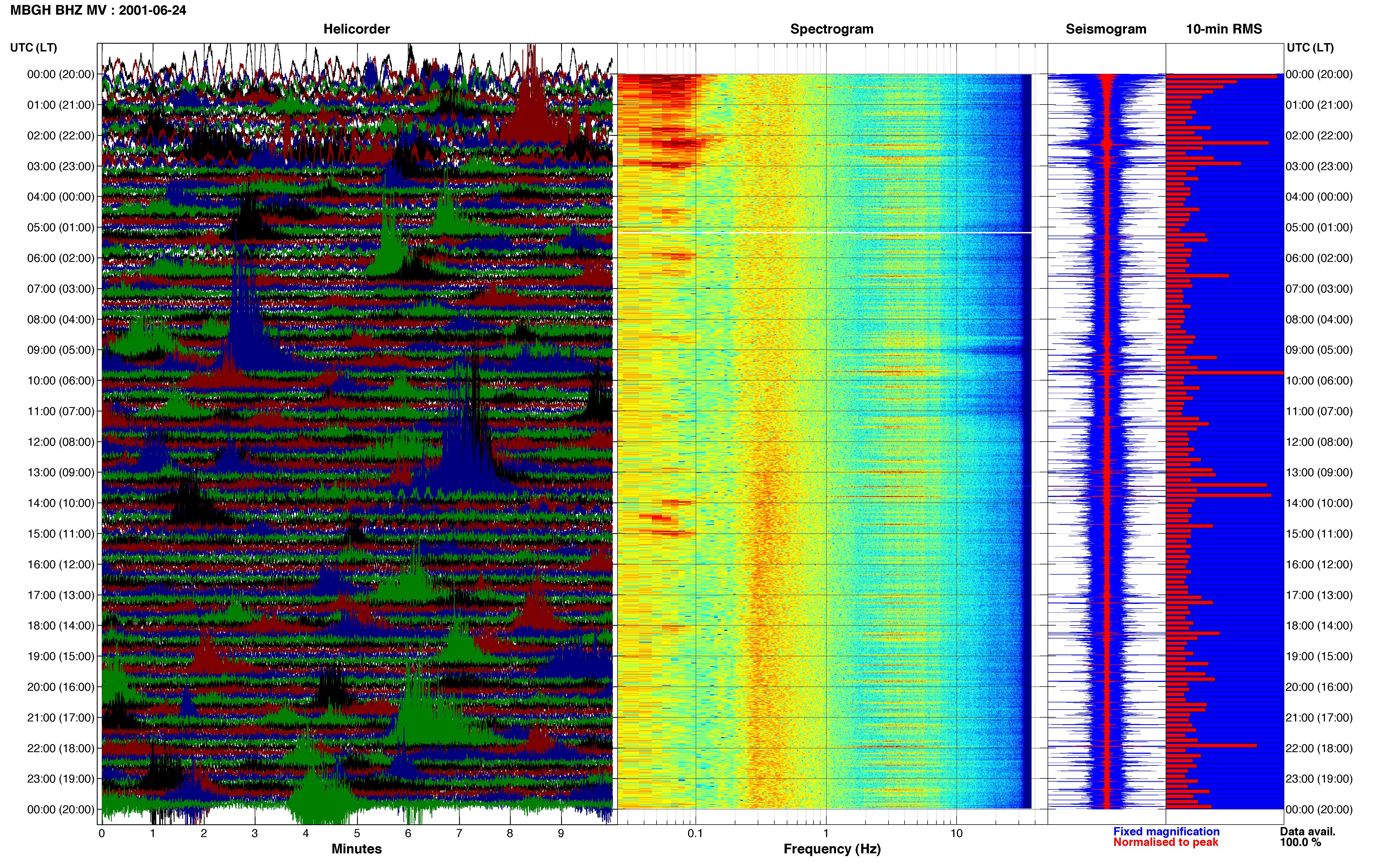Screen dimensions: 1388x868
Task: Click the left time label '09:00 (05:00)'
Action: pos(61,350)
